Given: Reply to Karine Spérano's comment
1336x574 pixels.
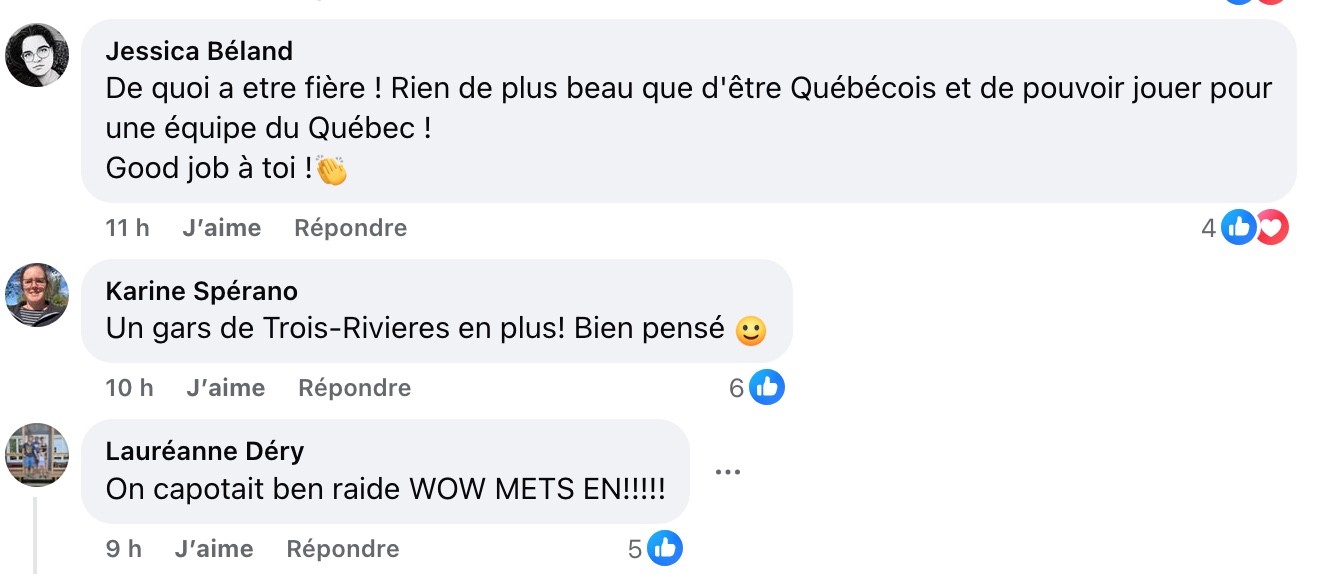Looking at the screenshot, I should pos(354,388).
